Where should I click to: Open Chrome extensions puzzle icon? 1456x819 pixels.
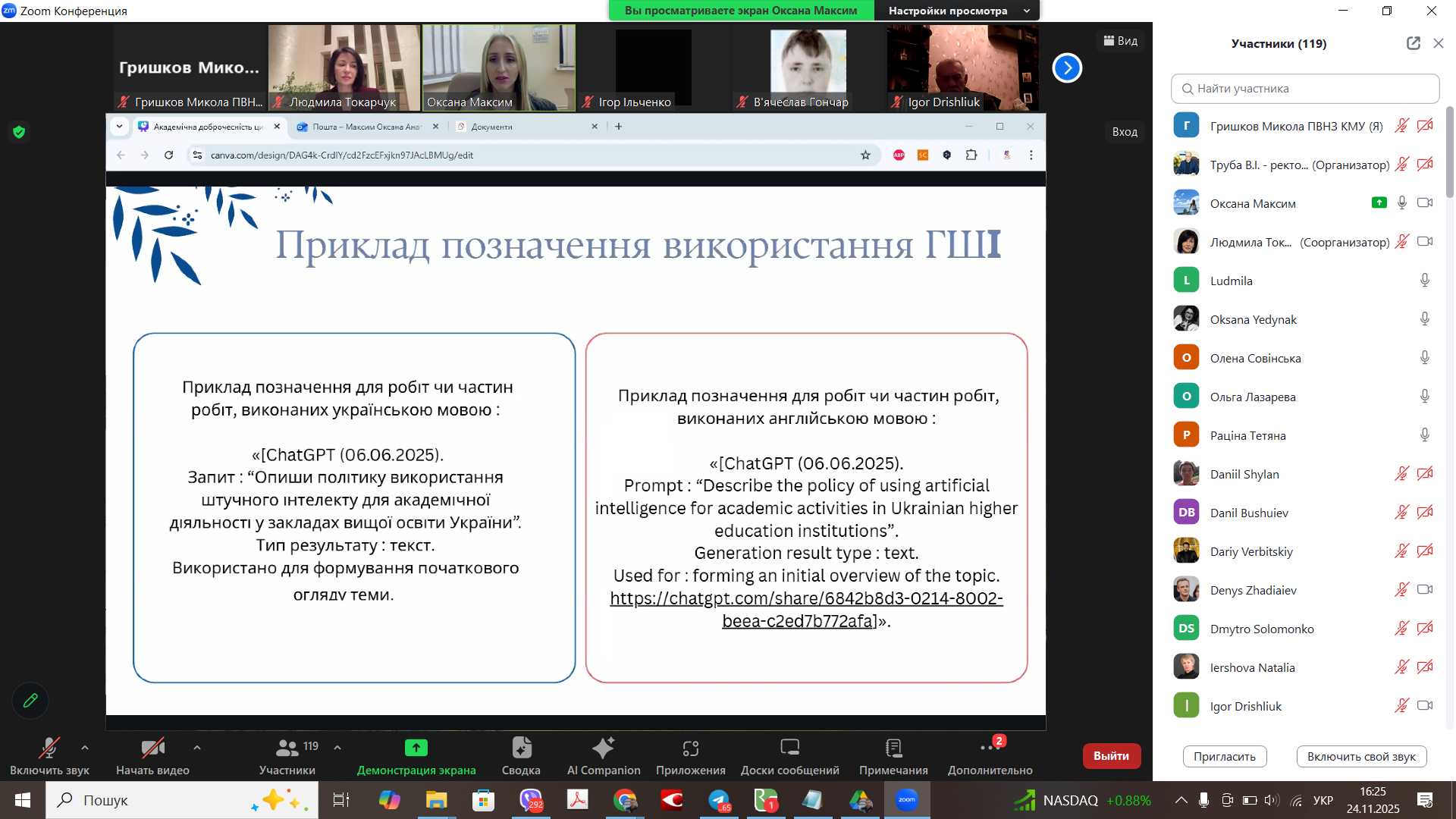coord(971,155)
